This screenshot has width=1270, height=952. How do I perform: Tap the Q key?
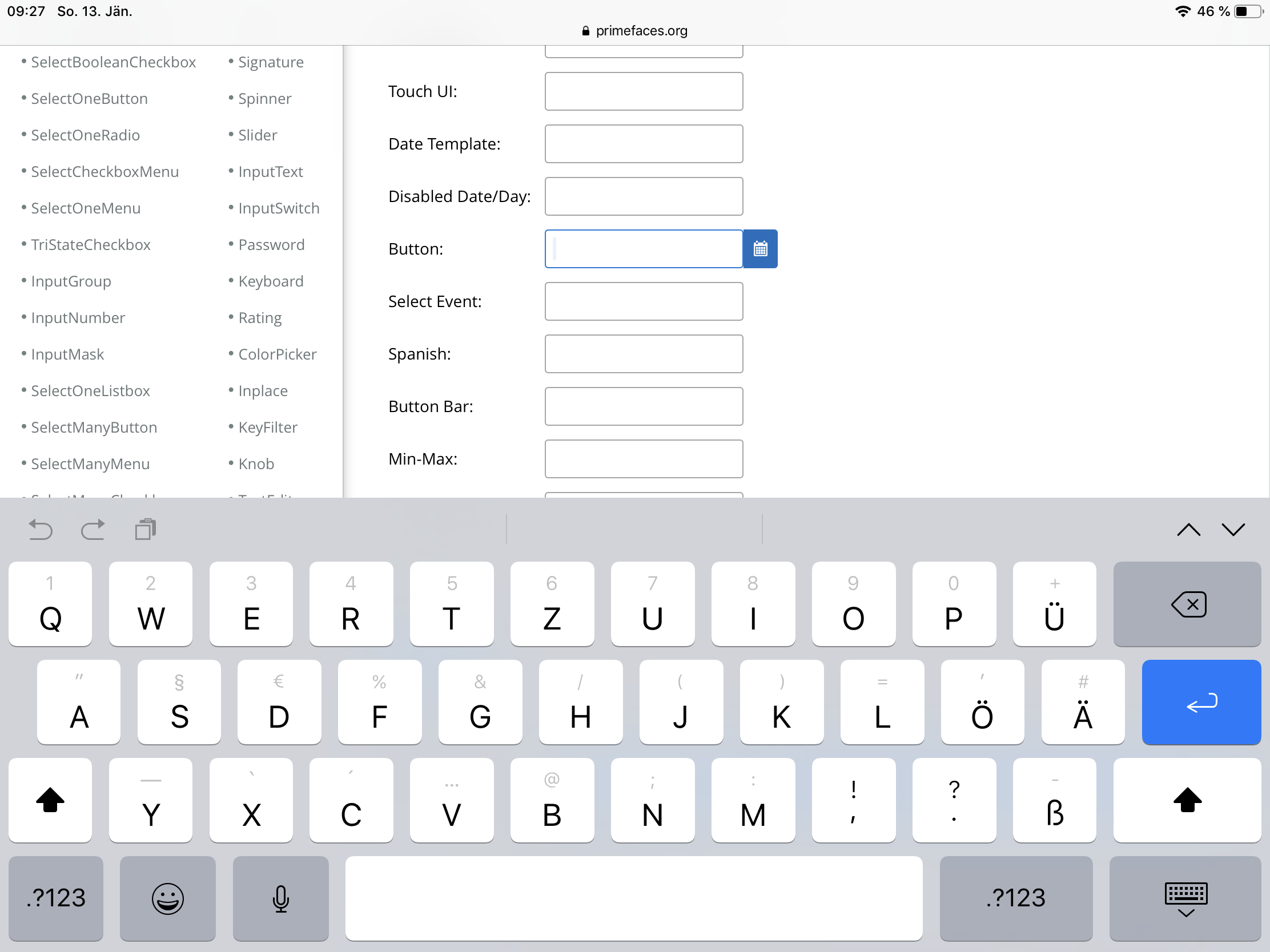pos(50,604)
